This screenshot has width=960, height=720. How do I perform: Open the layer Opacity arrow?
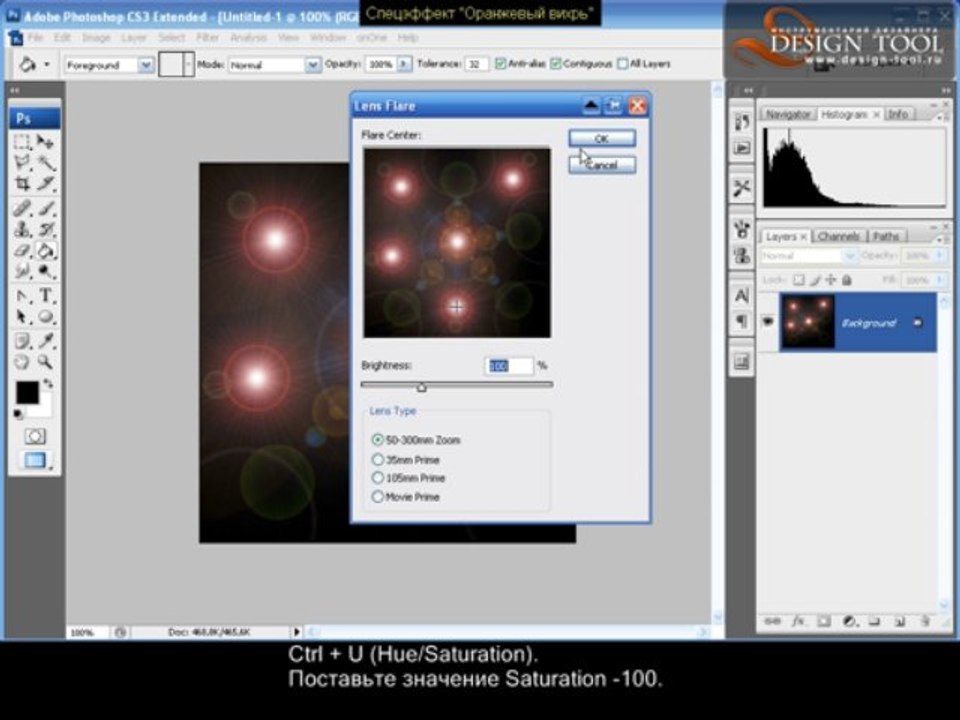939,256
